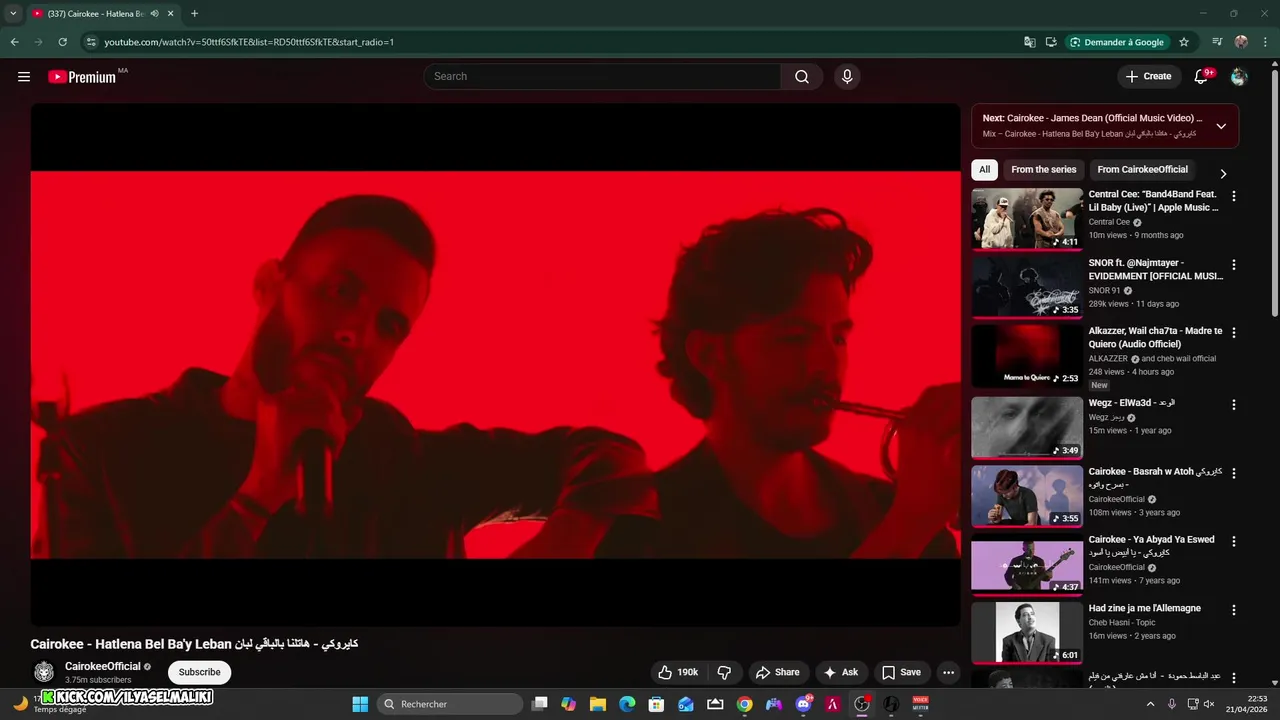Open Chrome profile avatar
The height and width of the screenshot is (720, 1280).
(x=1241, y=42)
